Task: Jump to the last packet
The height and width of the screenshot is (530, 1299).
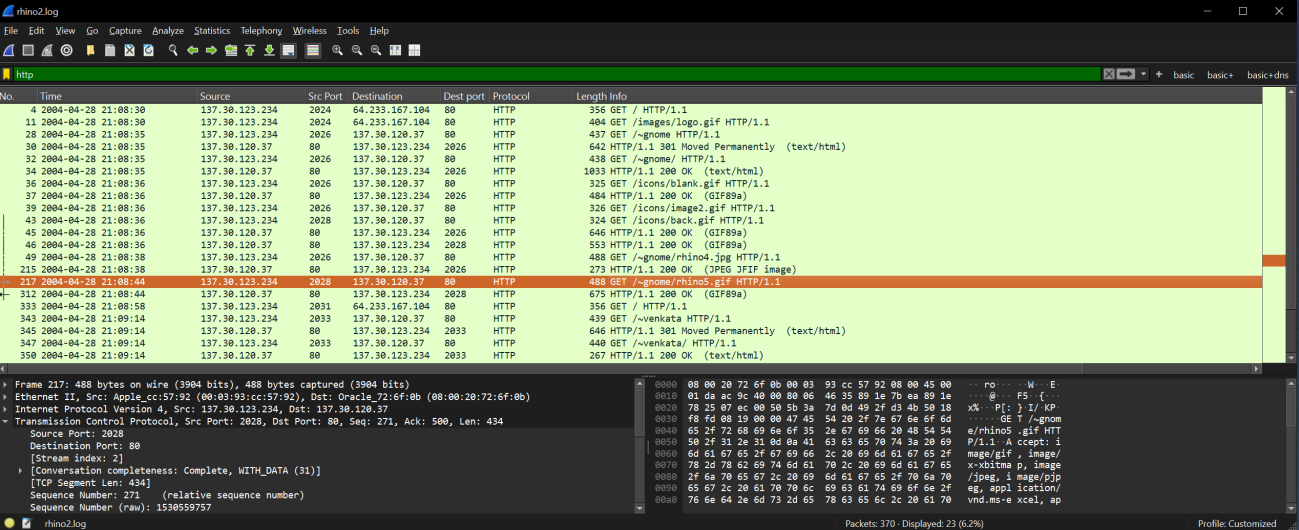Action: click(269, 50)
